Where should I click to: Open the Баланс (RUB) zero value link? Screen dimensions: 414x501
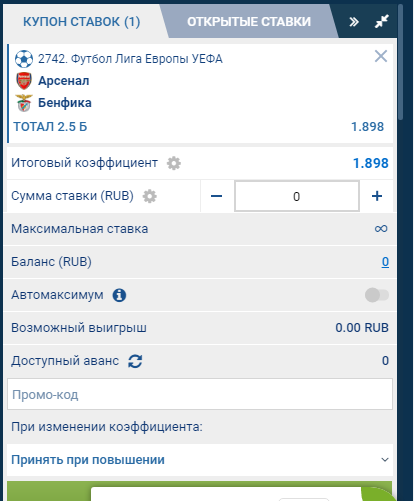click(x=385, y=262)
